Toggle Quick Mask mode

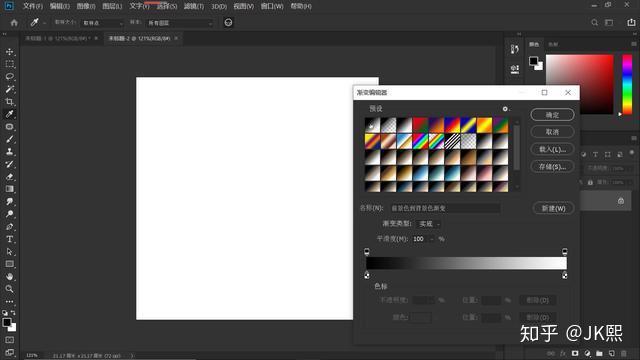(x=9, y=340)
